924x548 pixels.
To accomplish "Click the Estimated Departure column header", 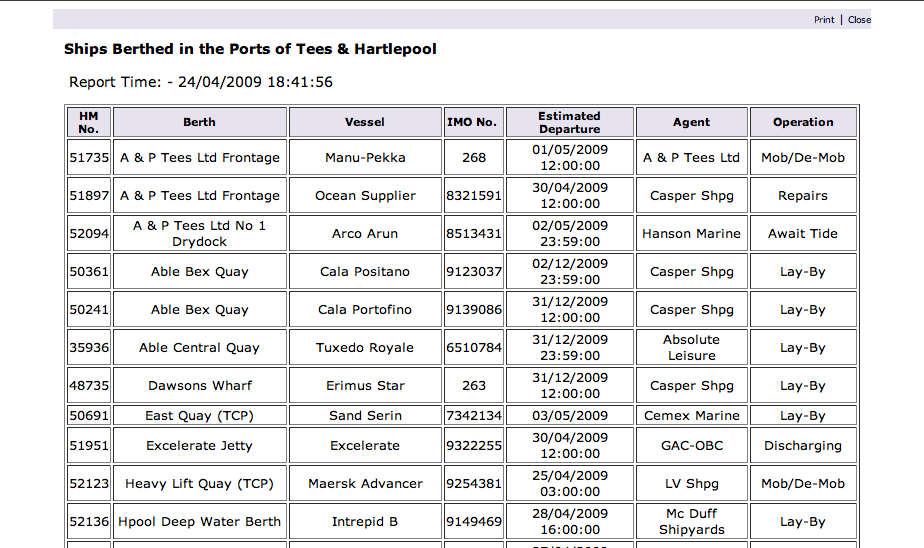I will click(x=569, y=122).
